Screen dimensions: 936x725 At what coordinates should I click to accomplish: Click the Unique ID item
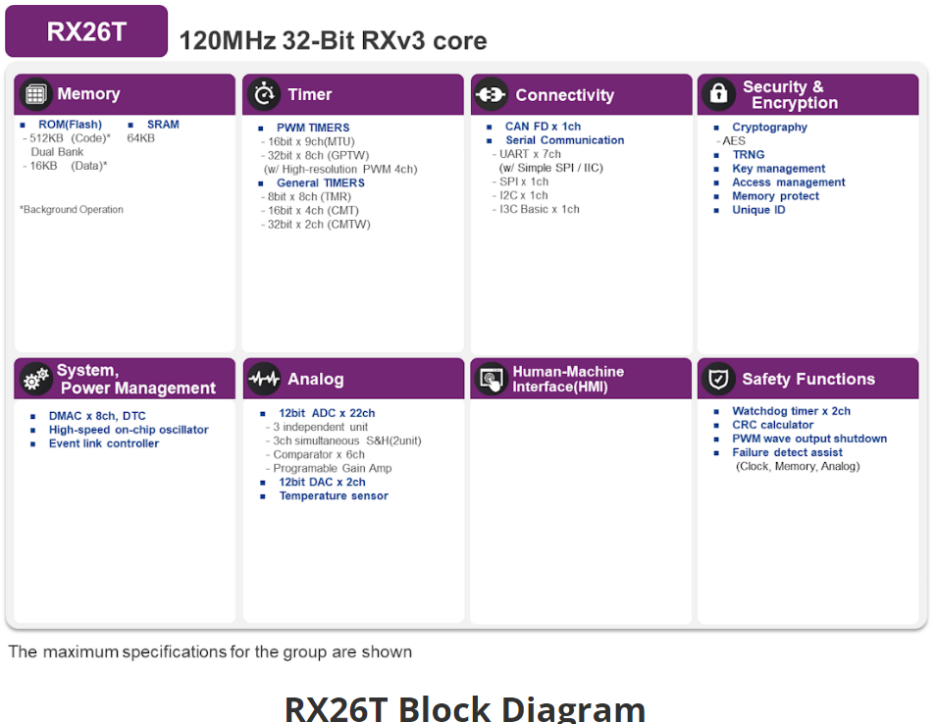click(759, 209)
